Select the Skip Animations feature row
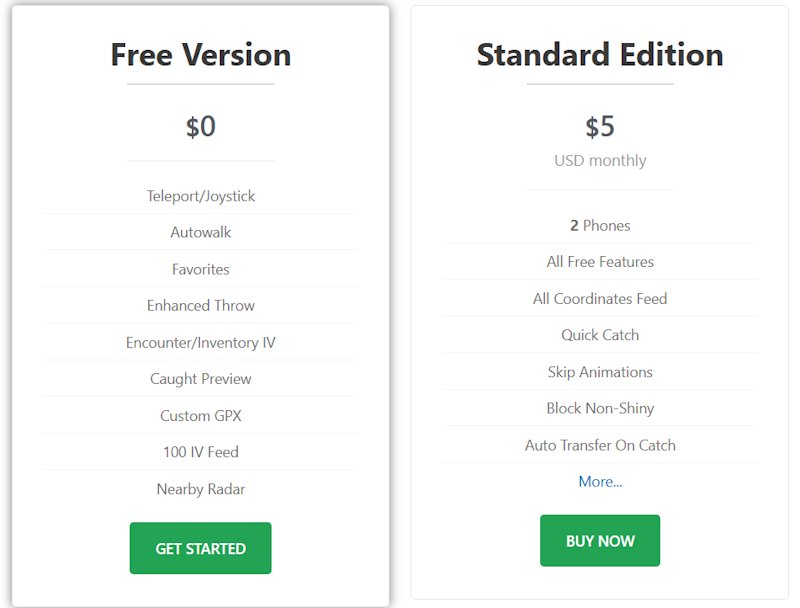Image resolution: width=800 pixels, height=608 pixels. tap(600, 371)
